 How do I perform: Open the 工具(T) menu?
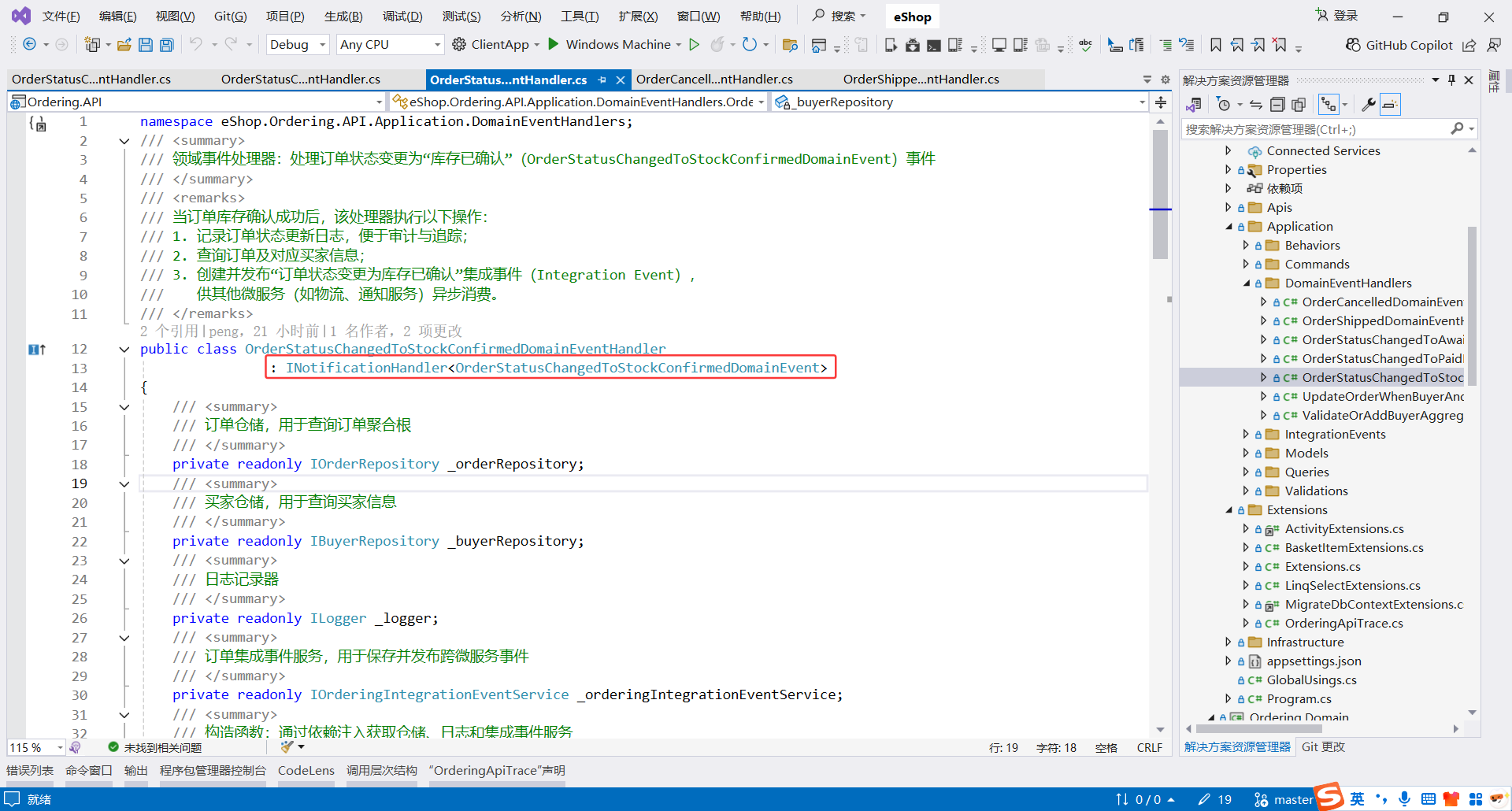point(580,17)
